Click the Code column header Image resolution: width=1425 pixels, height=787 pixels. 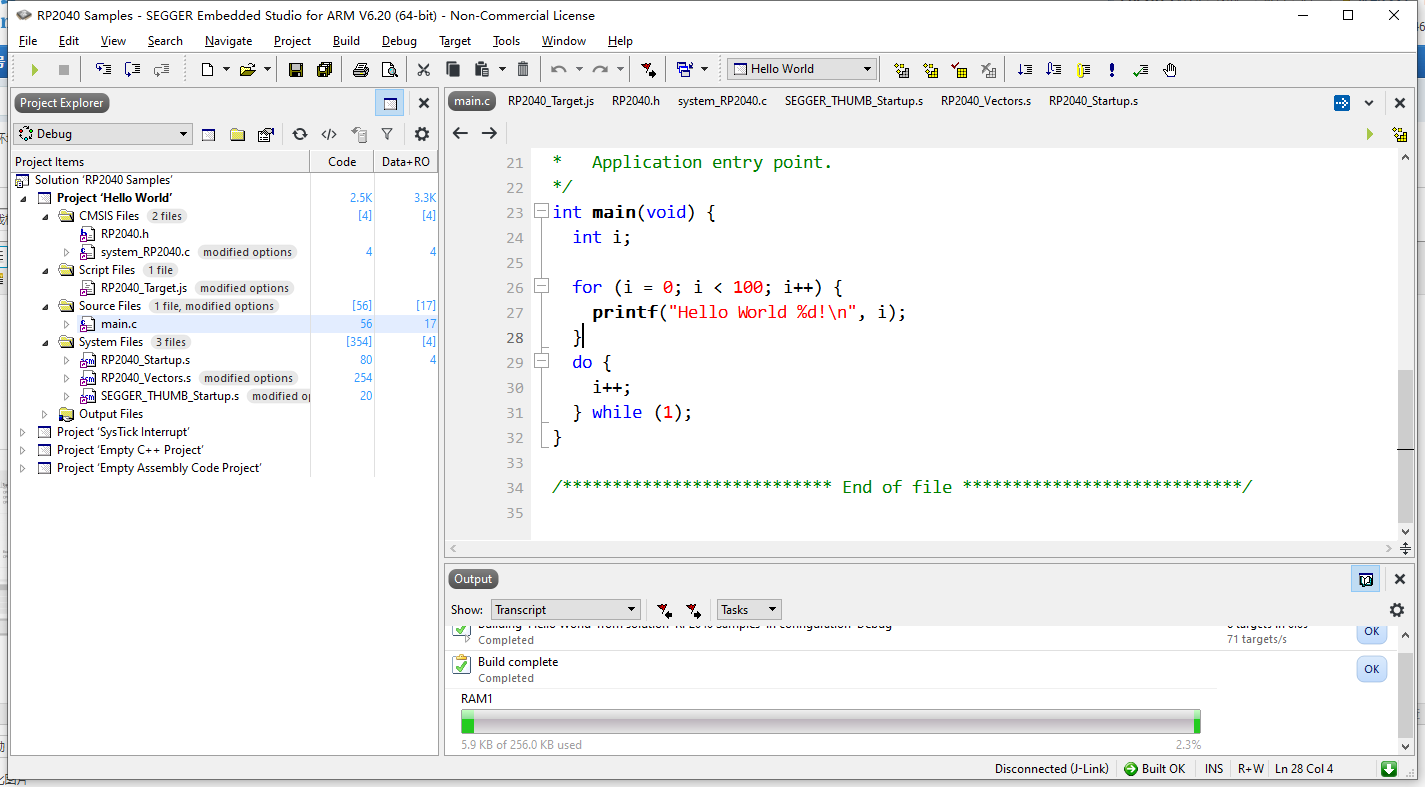coord(342,162)
